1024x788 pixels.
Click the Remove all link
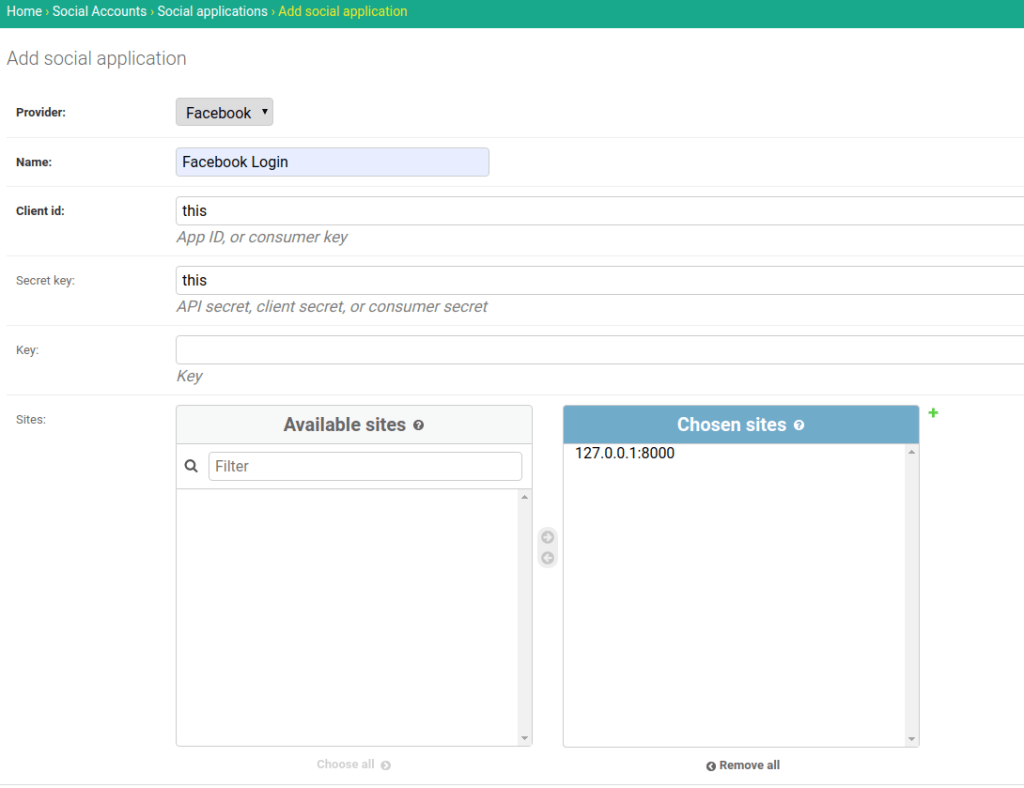[743, 765]
